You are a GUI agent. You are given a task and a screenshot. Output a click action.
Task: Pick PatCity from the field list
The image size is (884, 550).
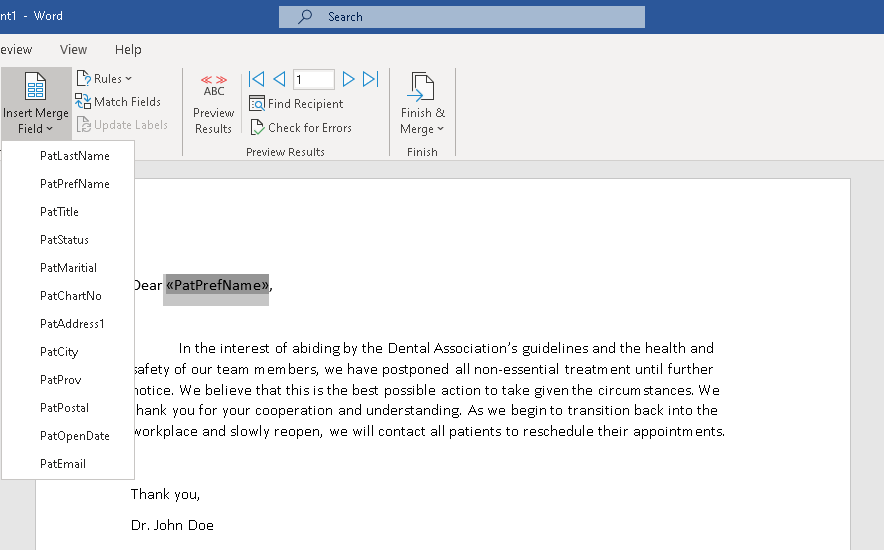pos(59,352)
